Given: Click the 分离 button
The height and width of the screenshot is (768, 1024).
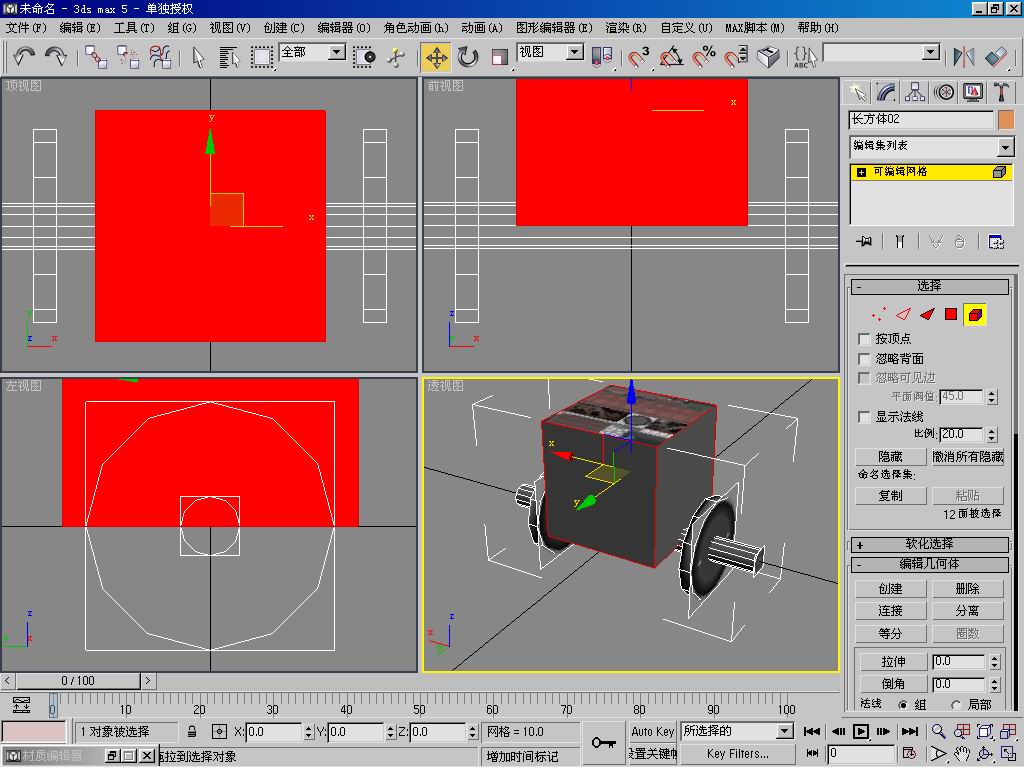Looking at the screenshot, I should coord(967,611).
